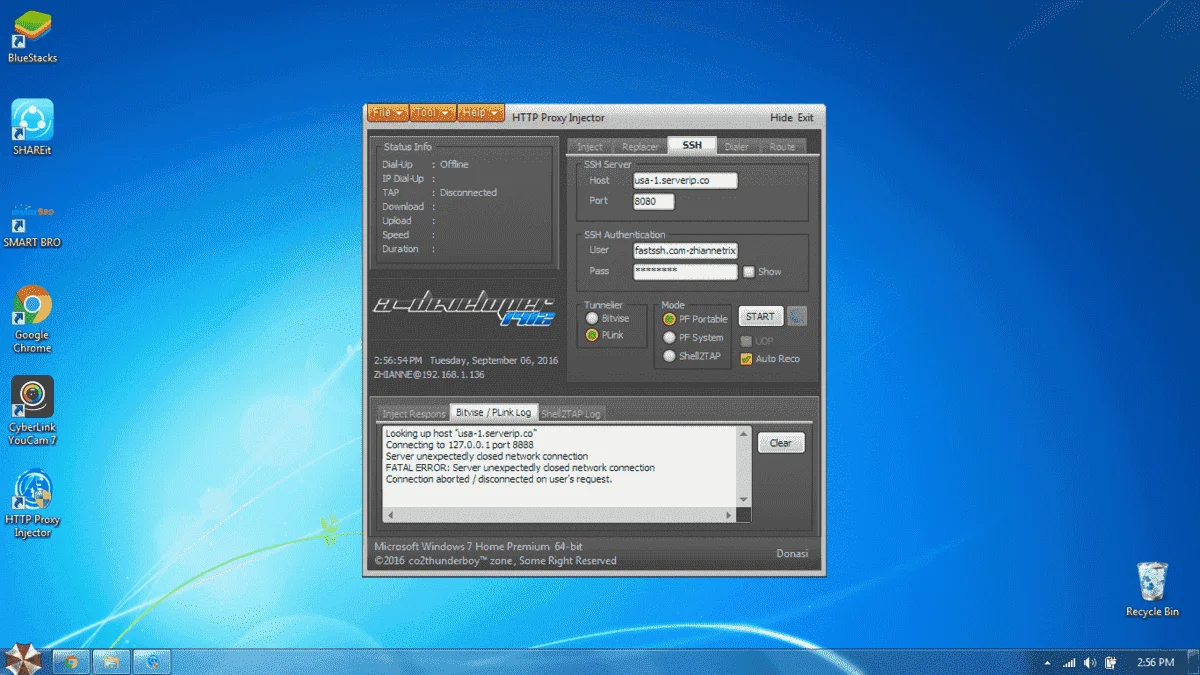Image resolution: width=1200 pixels, height=675 pixels.
Task: Focus the SSH Port field
Action: pos(653,201)
